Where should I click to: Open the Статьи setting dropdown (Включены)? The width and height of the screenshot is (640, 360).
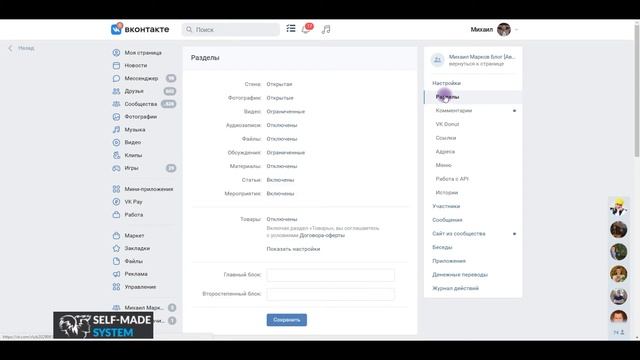280,180
